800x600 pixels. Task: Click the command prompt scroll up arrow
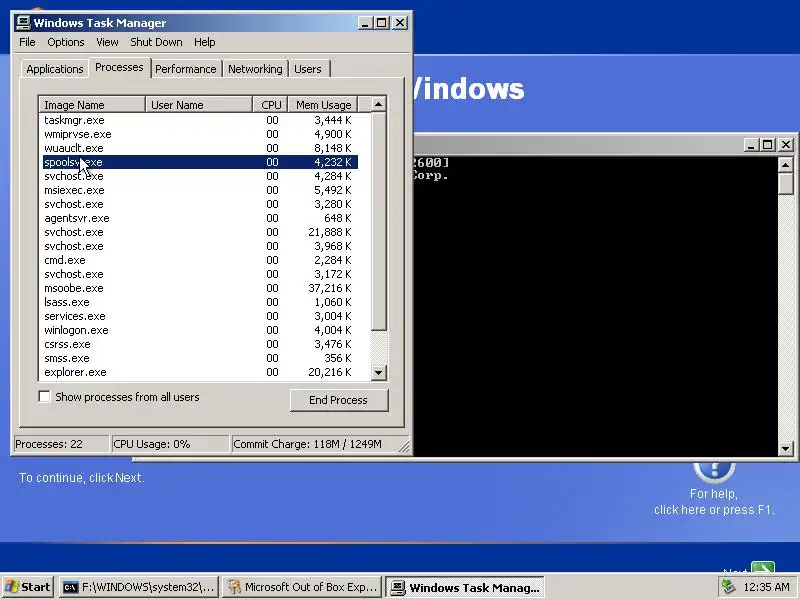785,164
